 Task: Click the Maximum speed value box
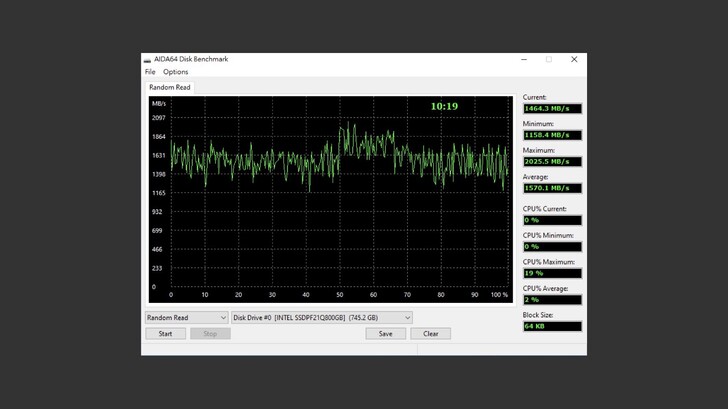(x=551, y=161)
